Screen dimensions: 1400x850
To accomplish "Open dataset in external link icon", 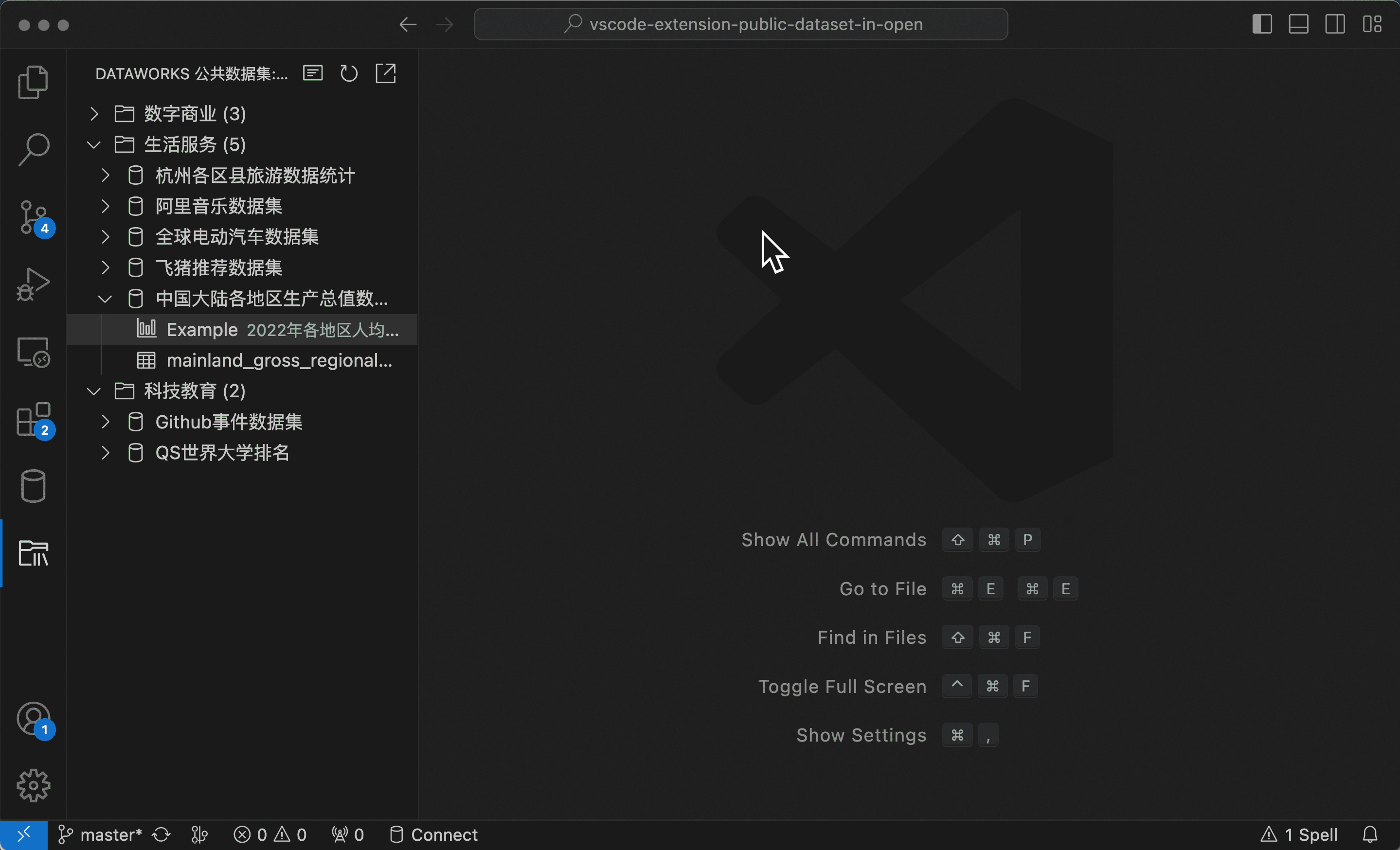I will 385,73.
